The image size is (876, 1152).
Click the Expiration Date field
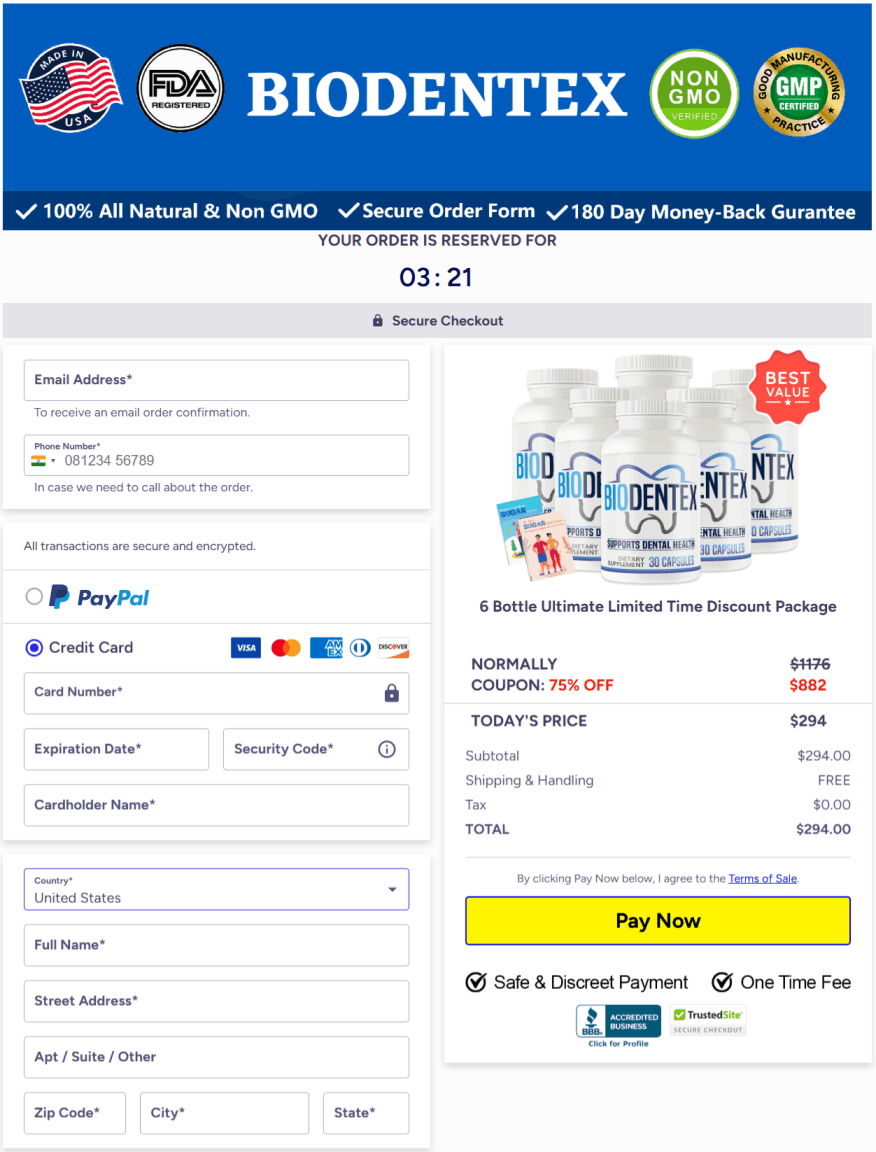pos(116,749)
